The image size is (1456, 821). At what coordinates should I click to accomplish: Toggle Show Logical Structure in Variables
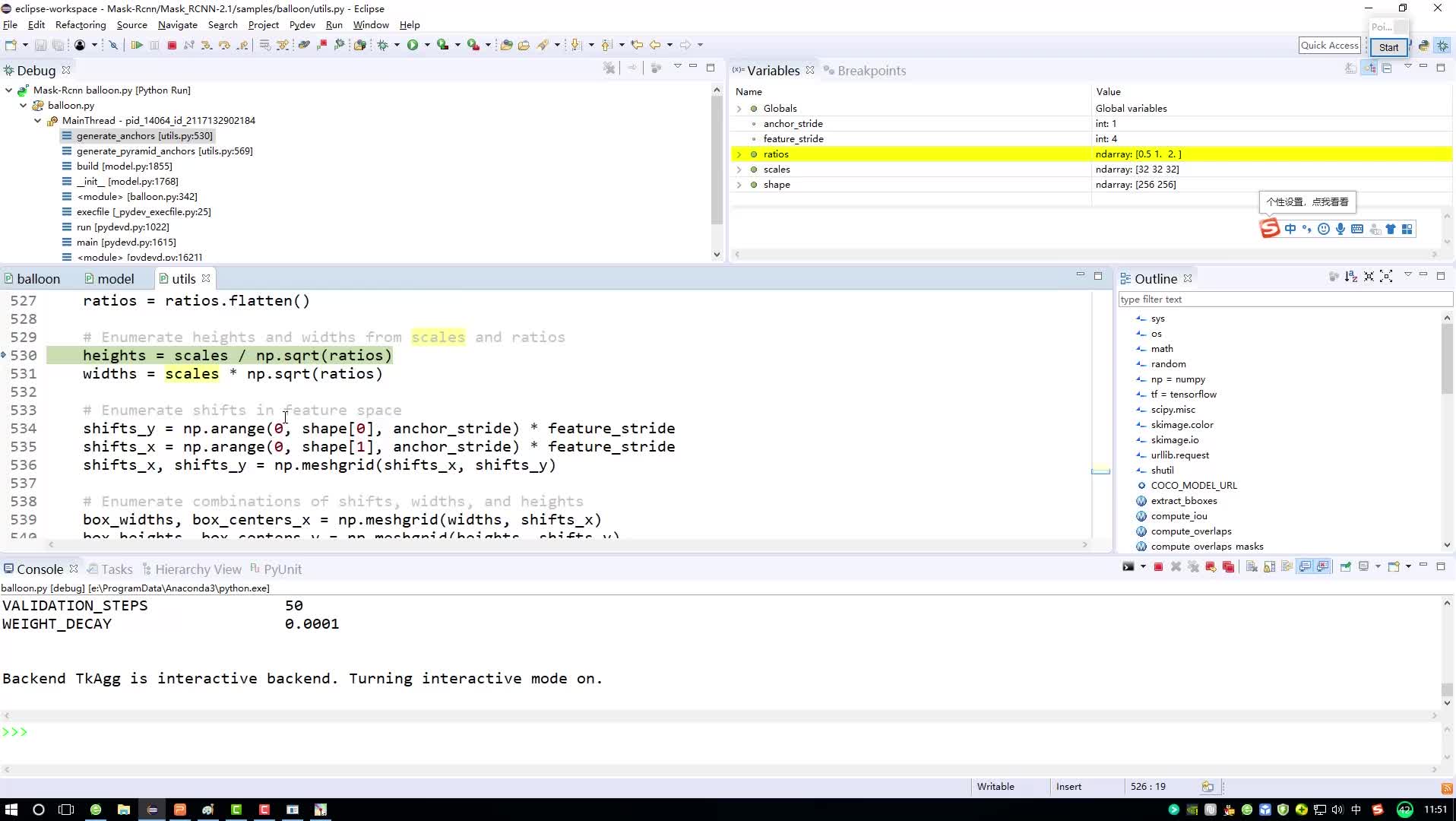[1369, 68]
